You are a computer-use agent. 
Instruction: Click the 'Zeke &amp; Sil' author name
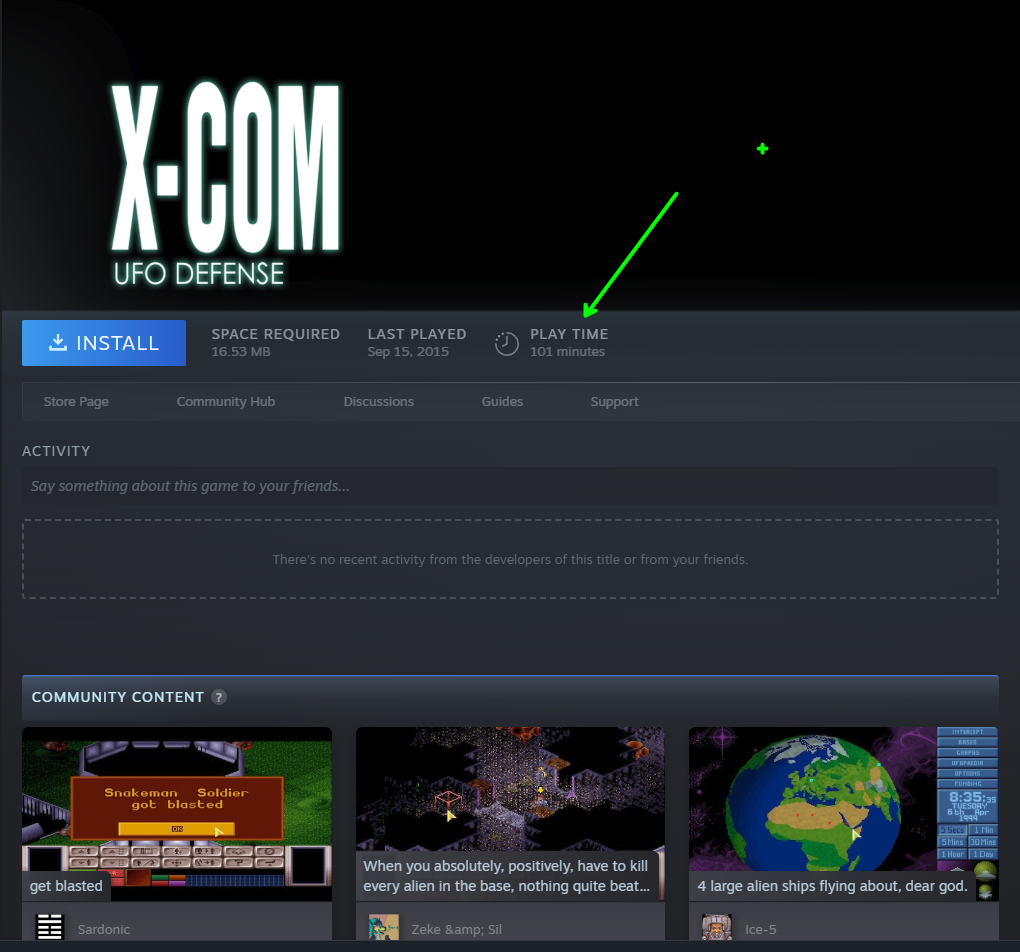pyautogui.click(x=457, y=929)
